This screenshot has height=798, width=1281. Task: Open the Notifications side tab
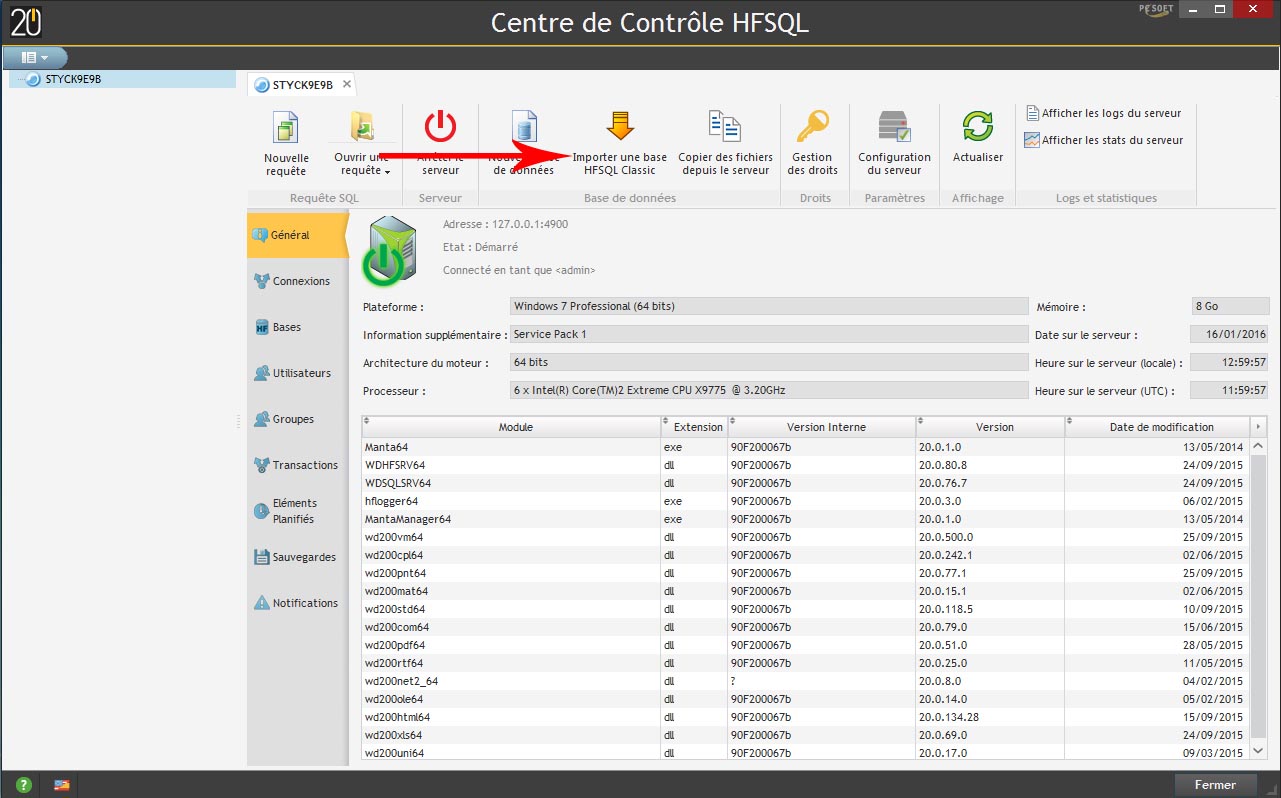(297, 604)
